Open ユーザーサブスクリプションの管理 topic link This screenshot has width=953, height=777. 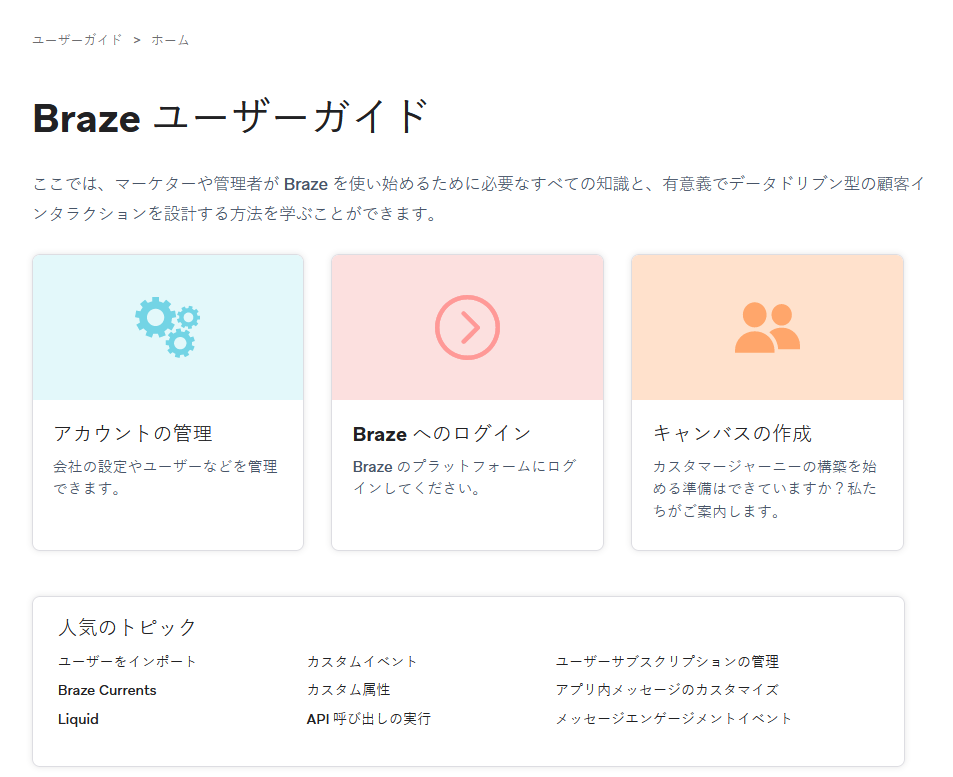click(667, 661)
